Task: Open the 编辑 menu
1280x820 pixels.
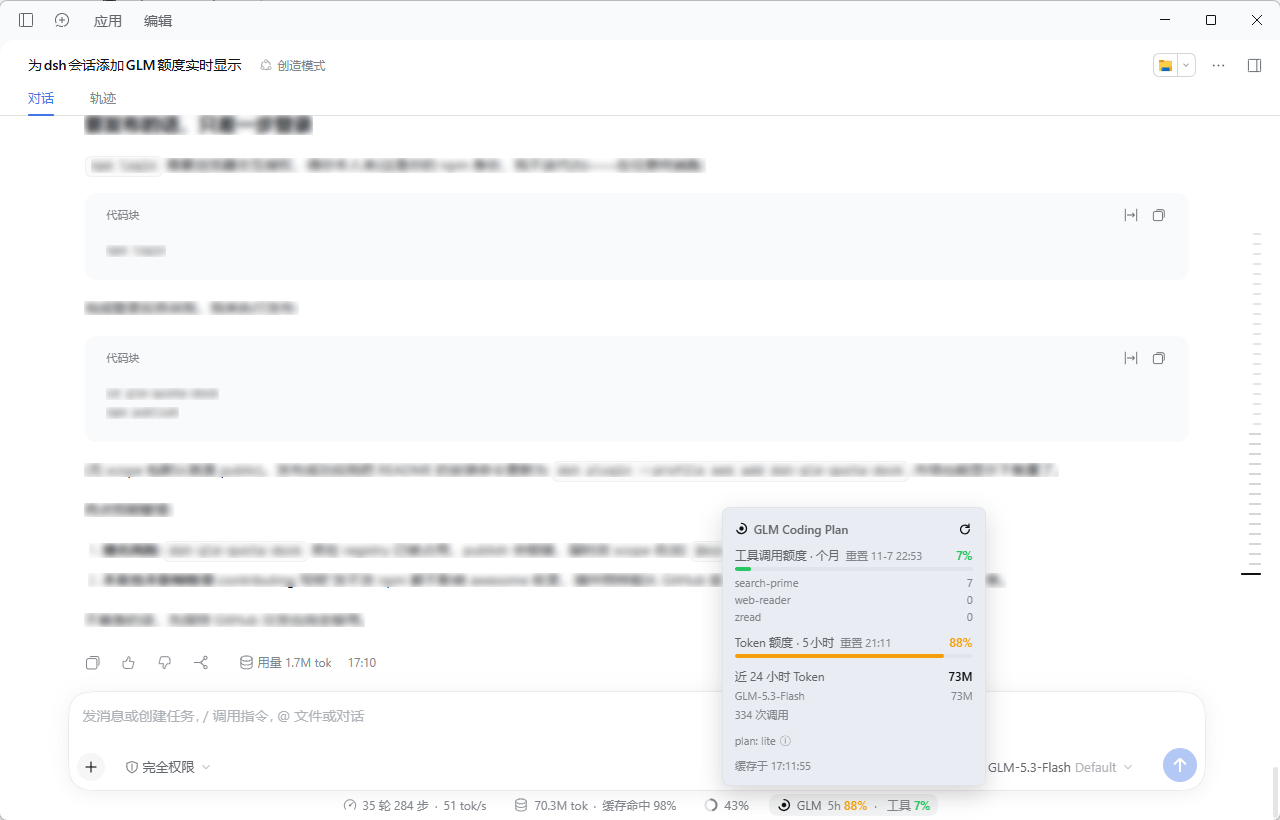Action: point(157,21)
